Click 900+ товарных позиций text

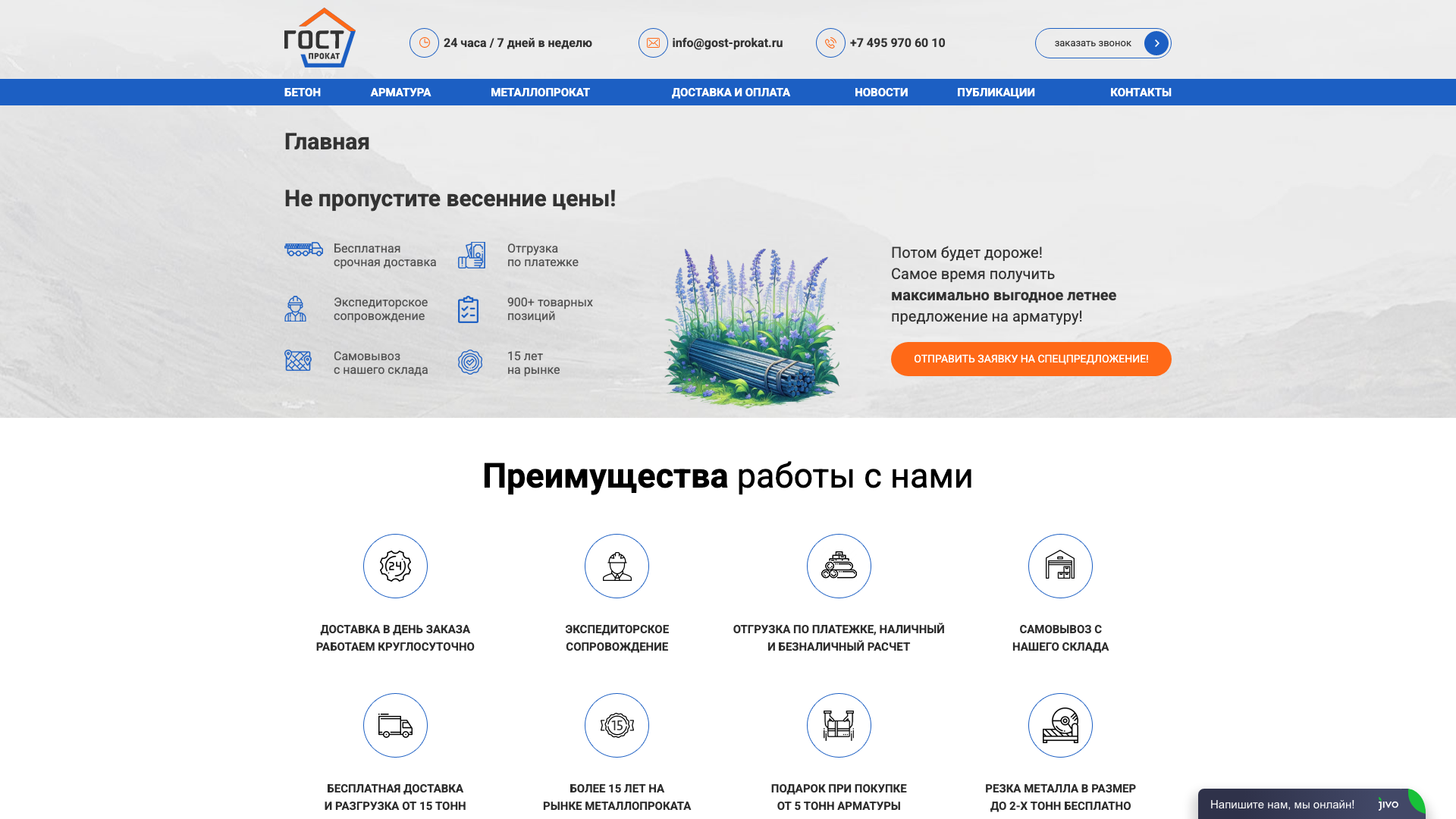click(550, 309)
